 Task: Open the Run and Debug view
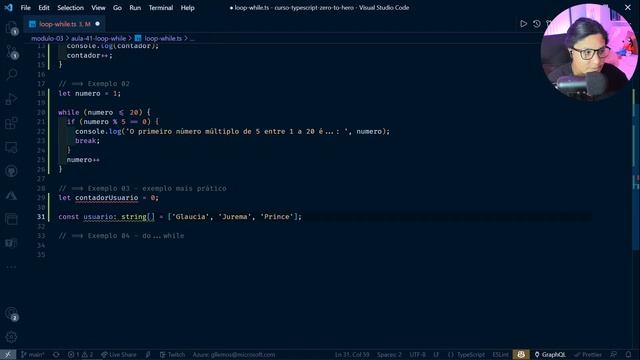pos(11,99)
